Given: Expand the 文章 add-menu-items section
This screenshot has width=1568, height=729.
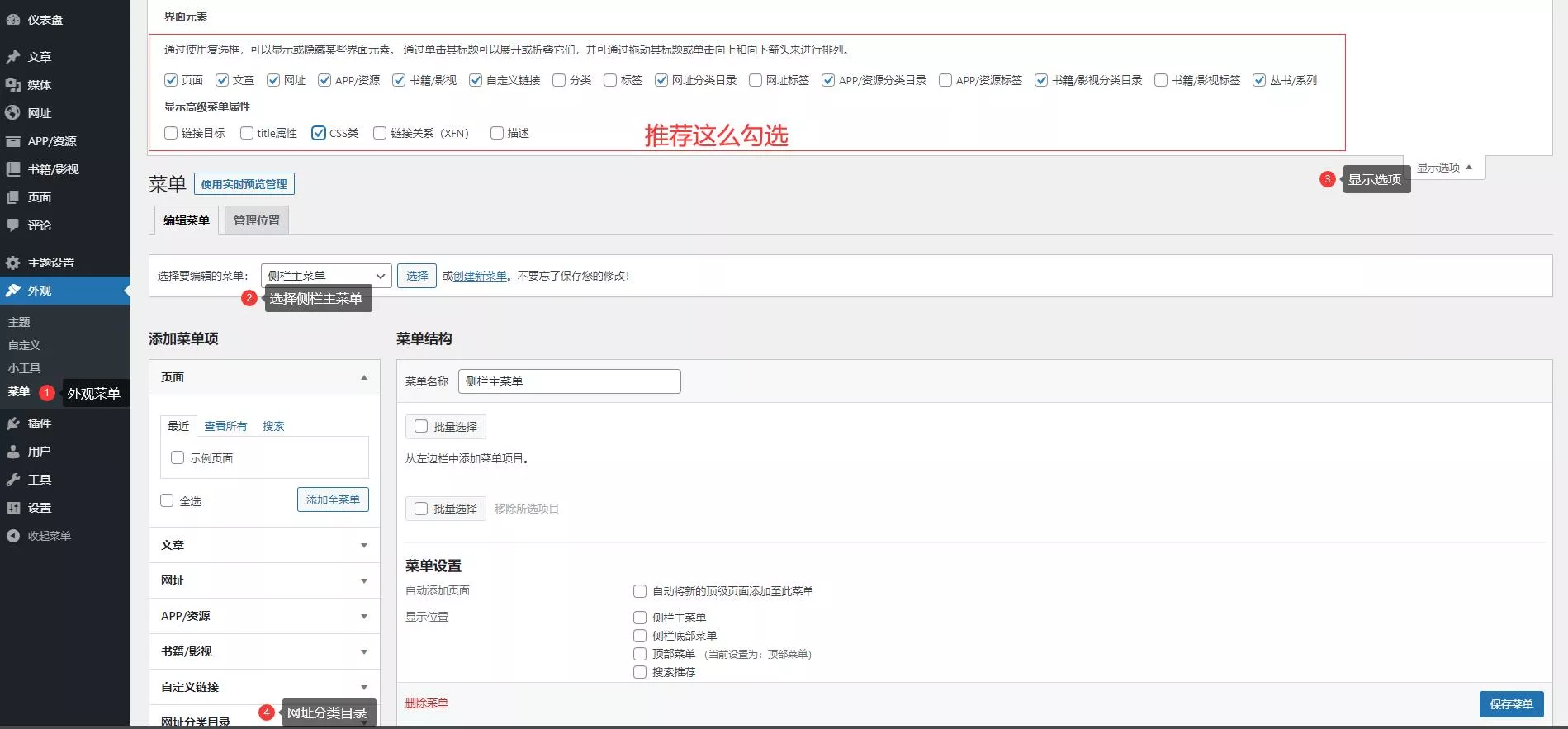Looking at the screenshot, I should click(x=264, y=545).
